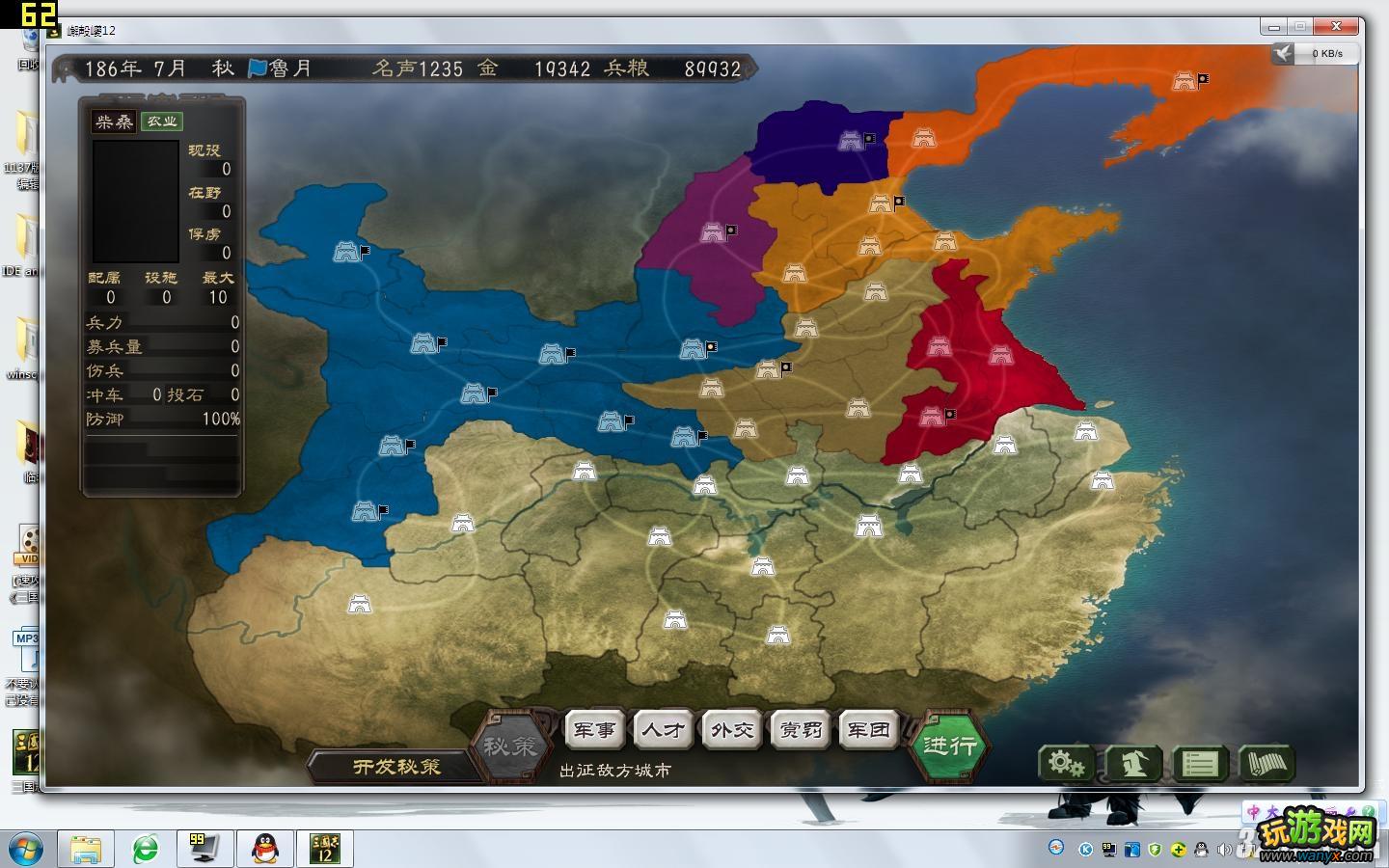Open the 外交 command menu
1389x868 pixels.
[732, 730]
